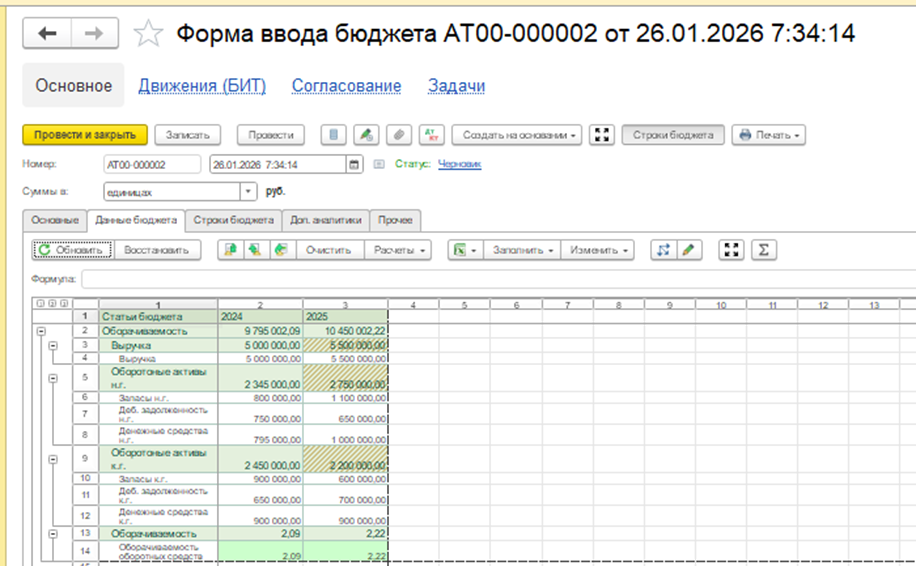
Task: Open the calendar picker in the date field
Action: click(x=353, y=165)
